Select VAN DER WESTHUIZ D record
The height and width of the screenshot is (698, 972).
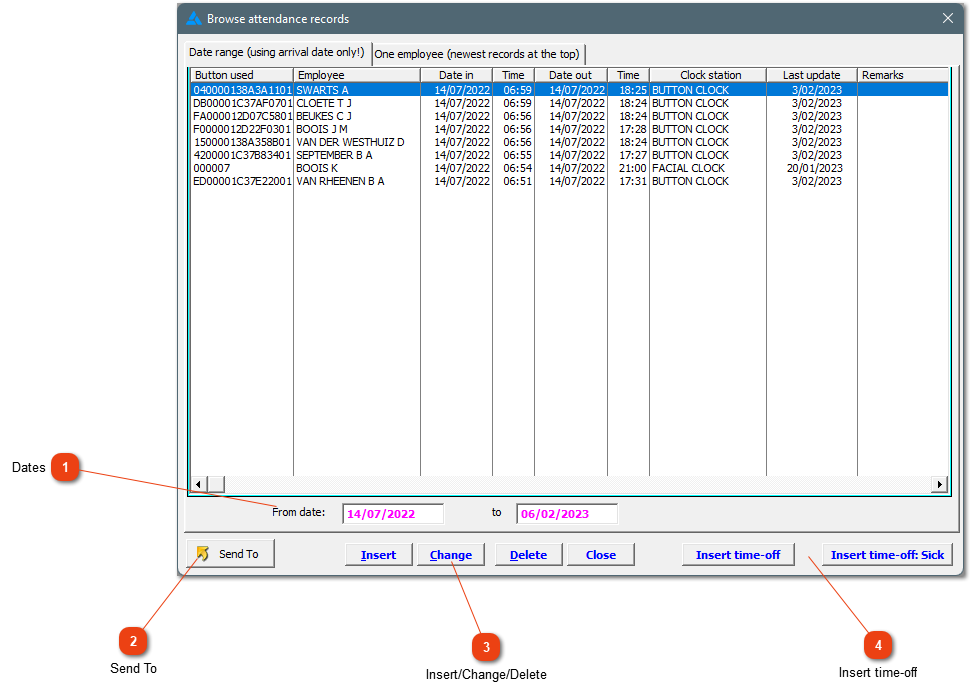569,142
